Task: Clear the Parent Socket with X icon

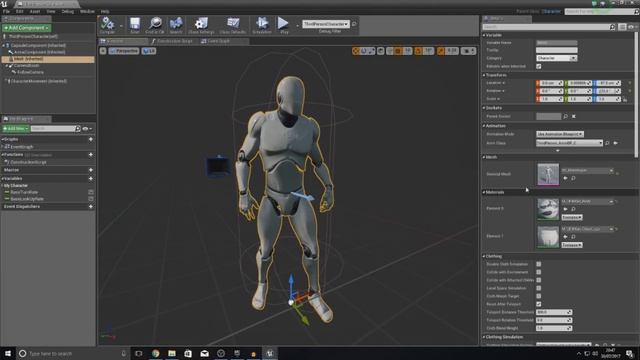Action: click(574, 116)
